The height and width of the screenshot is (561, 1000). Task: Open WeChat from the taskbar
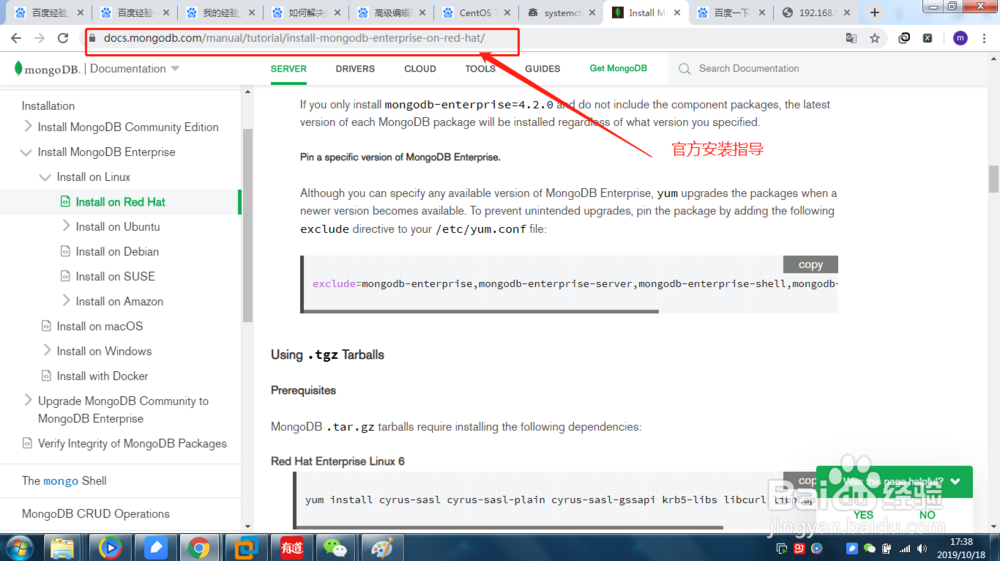[335, 548]
